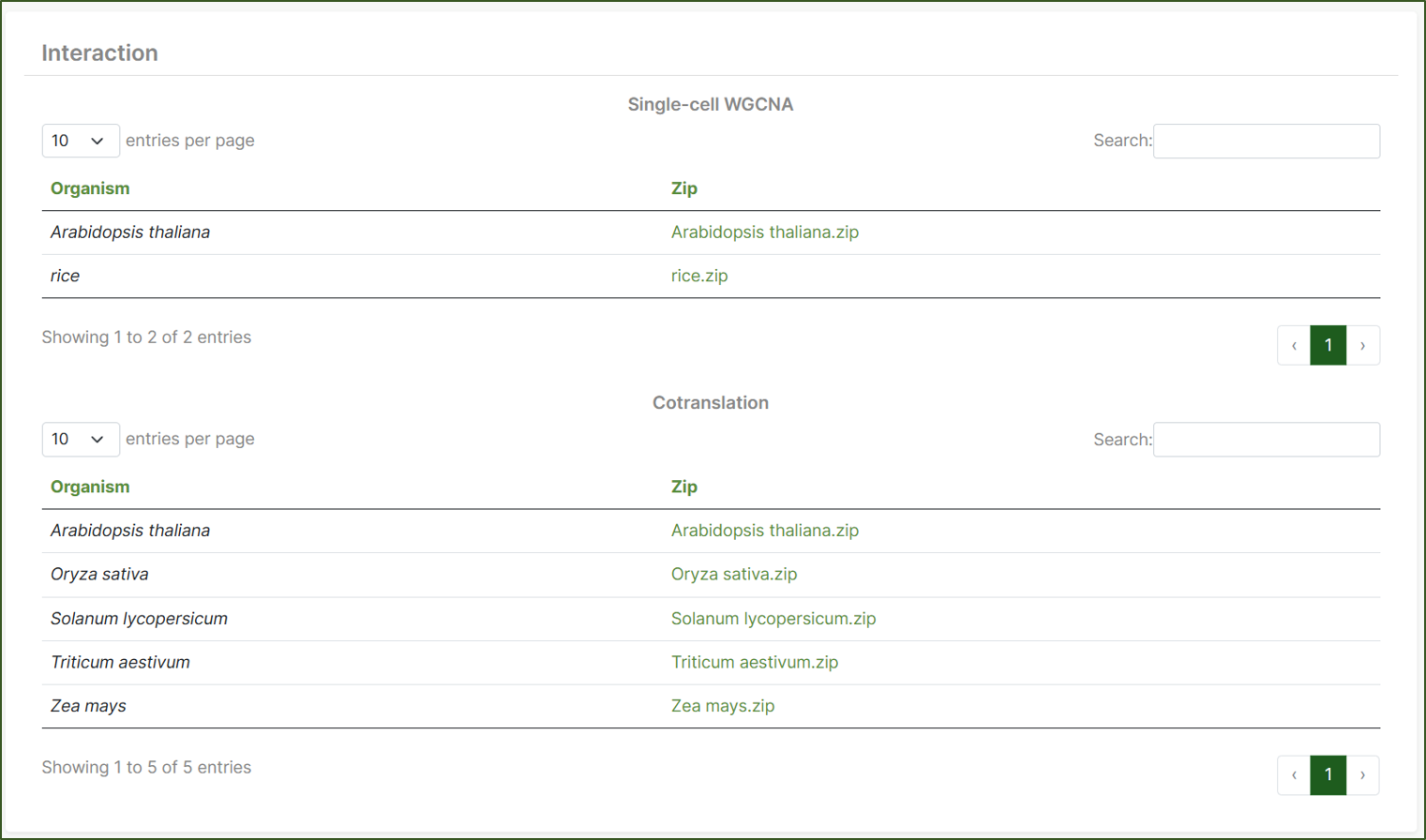Sort Cotranslation table by Zip header
The height and width of the screenshot is (840, 1426).
pyautogui.click(x=683, y=487)
